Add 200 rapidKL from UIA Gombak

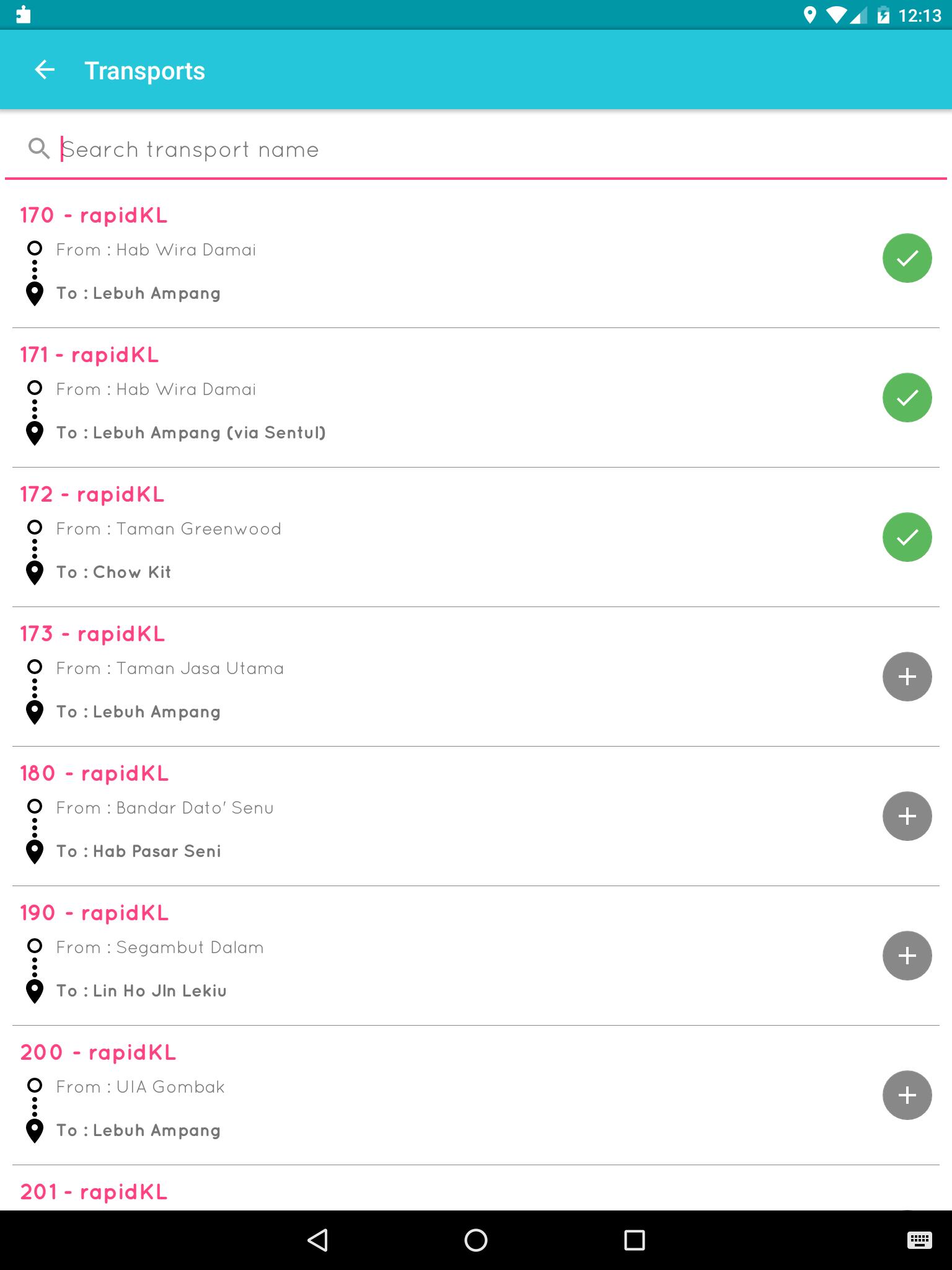coord(907,1095)
